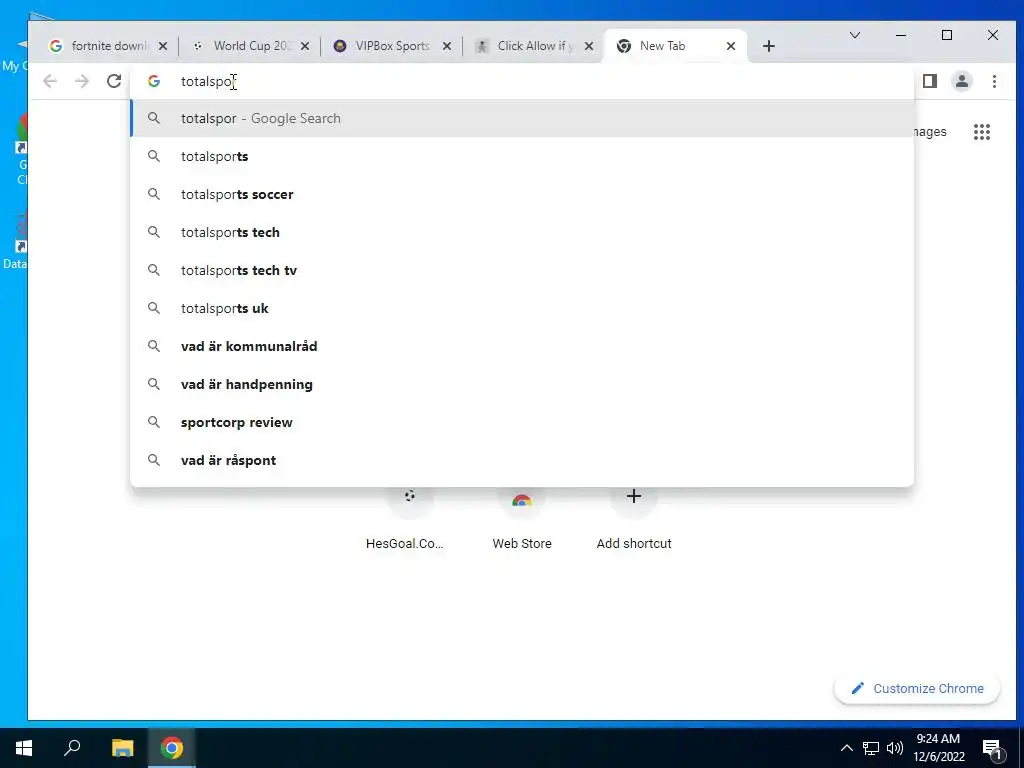The image size is (1024, 768).
Task: Choose the 'sportcorp review' suggestion
Action: click(522, 422)
